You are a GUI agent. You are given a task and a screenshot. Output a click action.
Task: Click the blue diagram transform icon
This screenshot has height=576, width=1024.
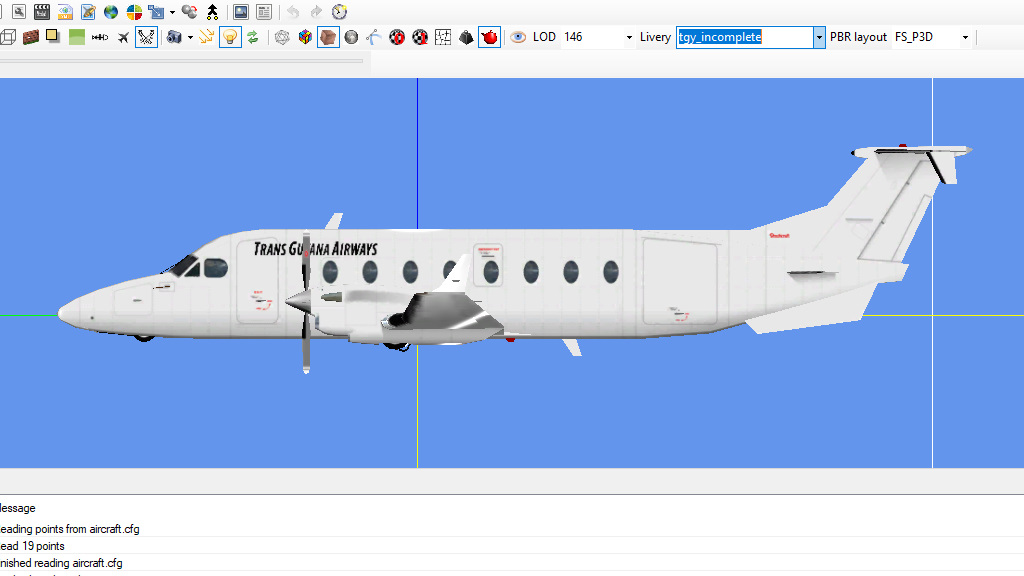tap(156, 12)
